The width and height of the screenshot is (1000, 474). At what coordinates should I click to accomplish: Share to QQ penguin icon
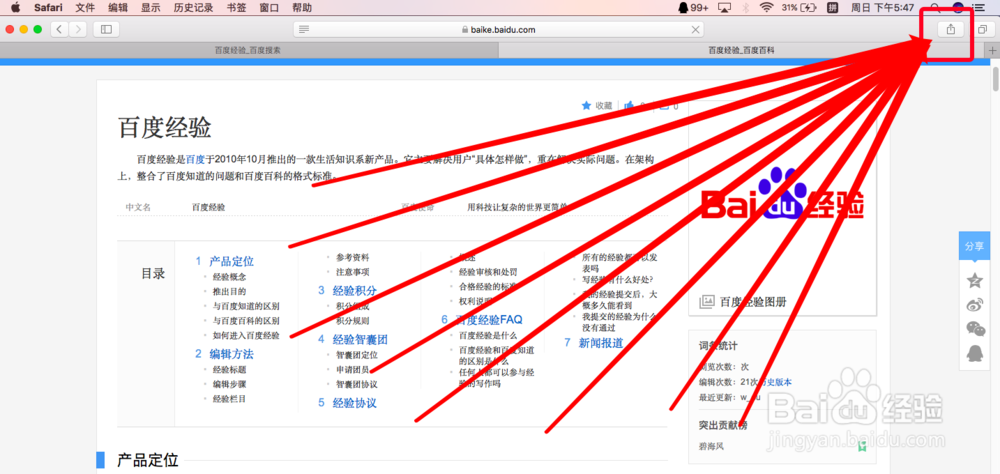[975, 353]
